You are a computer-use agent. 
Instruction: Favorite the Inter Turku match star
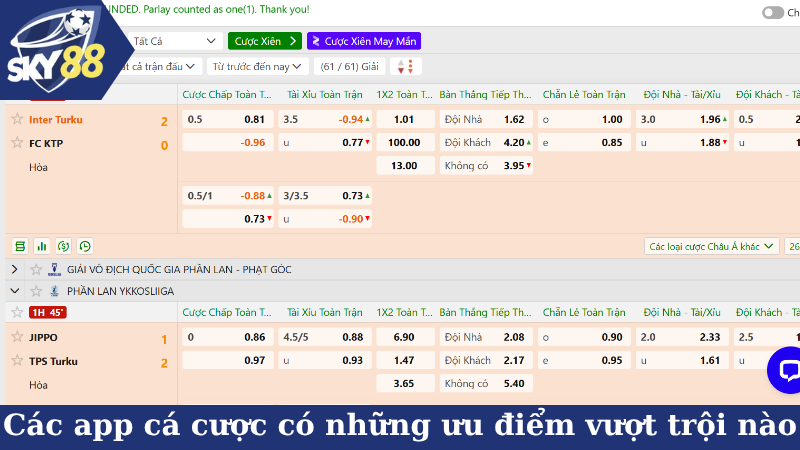coord(17,119)
